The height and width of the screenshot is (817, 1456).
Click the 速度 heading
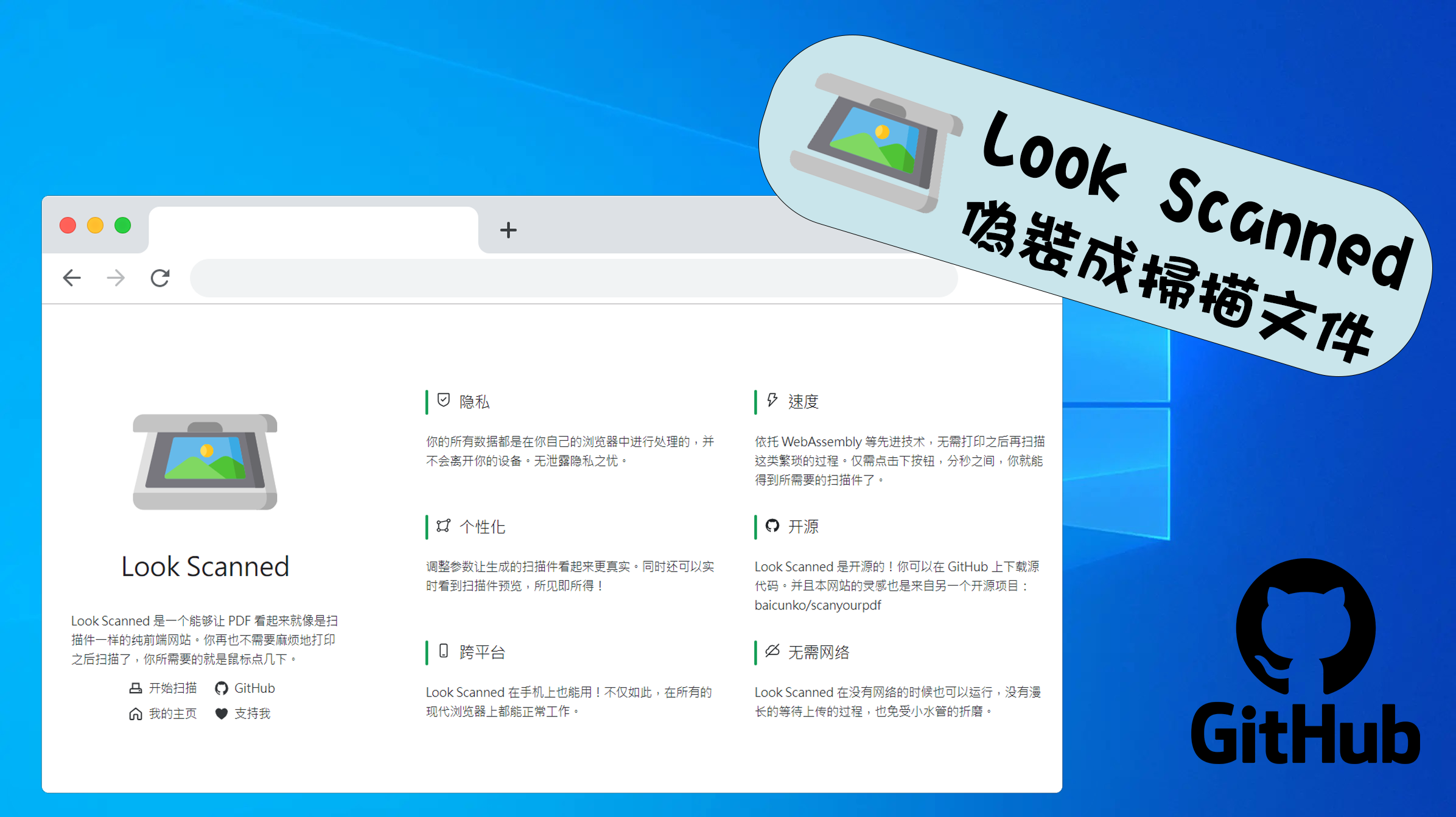803,402
